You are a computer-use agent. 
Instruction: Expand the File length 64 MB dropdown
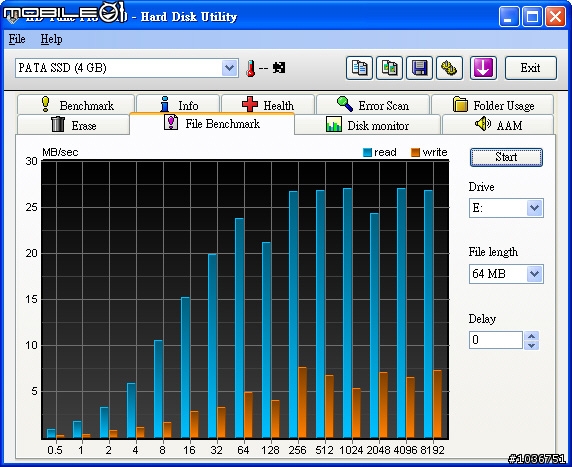click(x=534, y=274)
